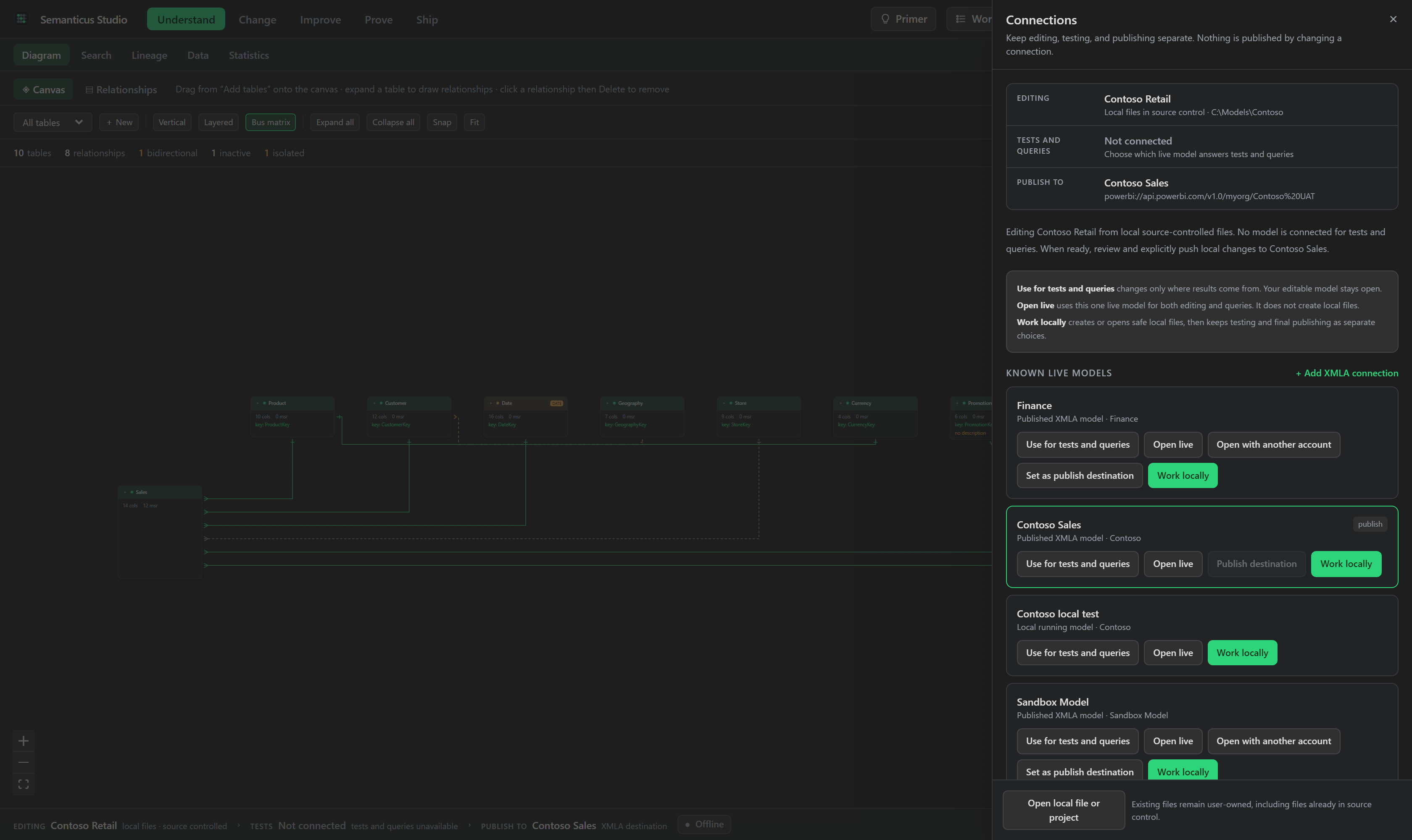Screen dimensions: 1412x840
Task: Zoom in the canvas with plus icon
Action: point(23,741)
